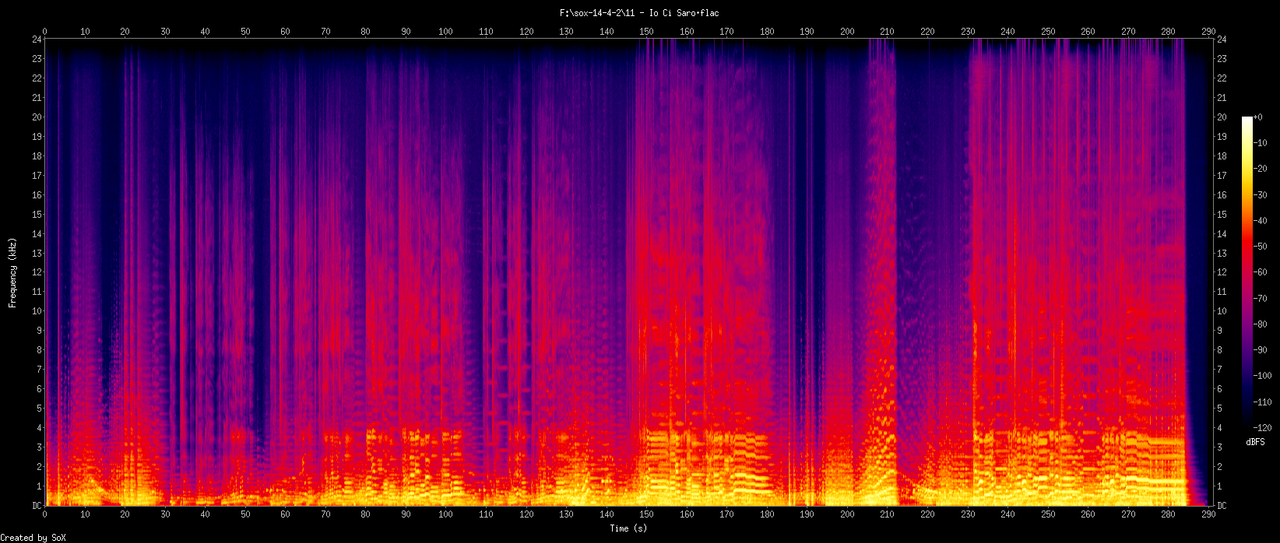Select the '+0' value on the dBFS scale
Screen dimensions: 1280x543
1259,117
